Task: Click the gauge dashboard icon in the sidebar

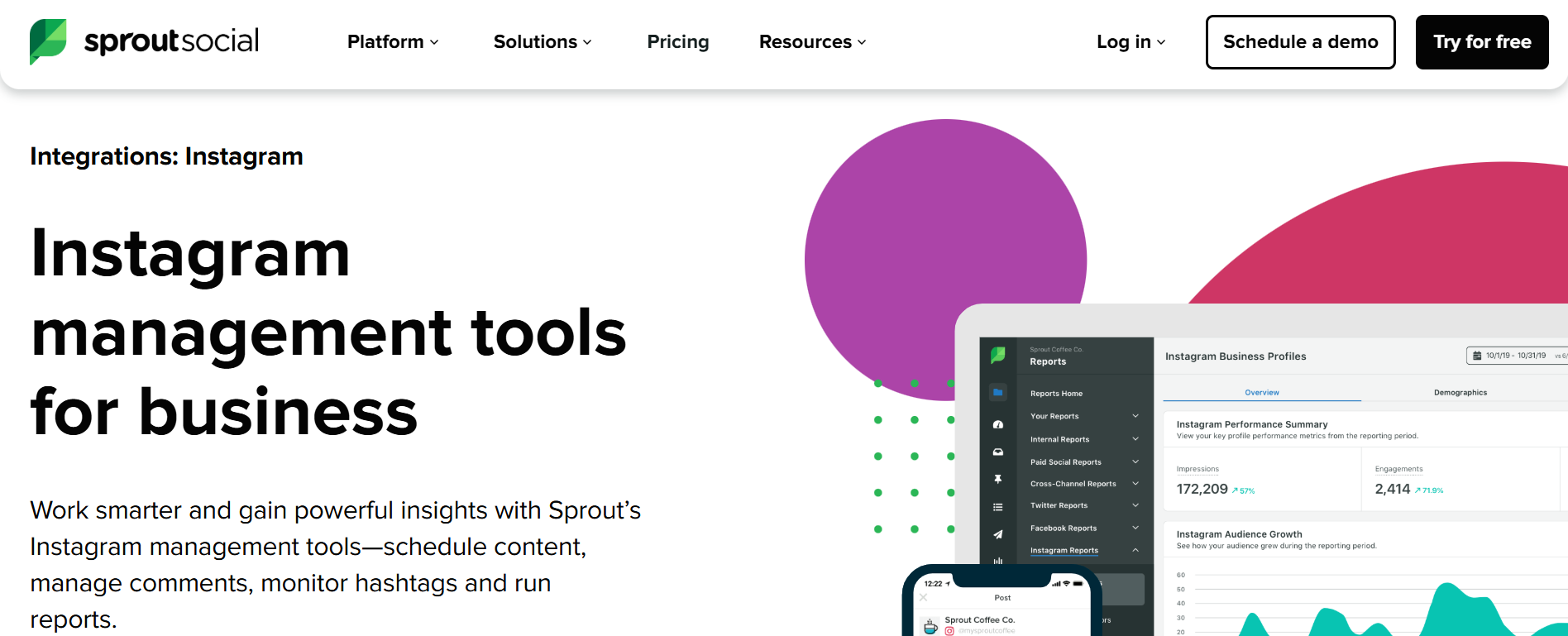Action: pyautogui.click(x=998, y=424)
